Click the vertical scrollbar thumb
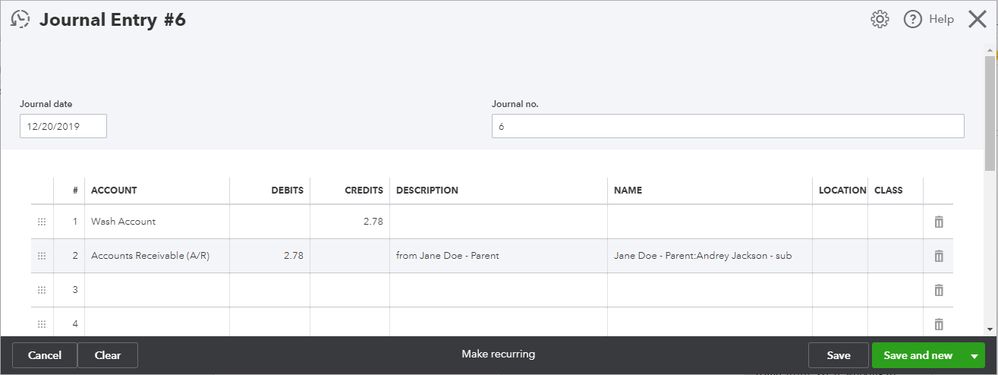Viewport: 998px width, 375px height. click(x=990, y=113)
